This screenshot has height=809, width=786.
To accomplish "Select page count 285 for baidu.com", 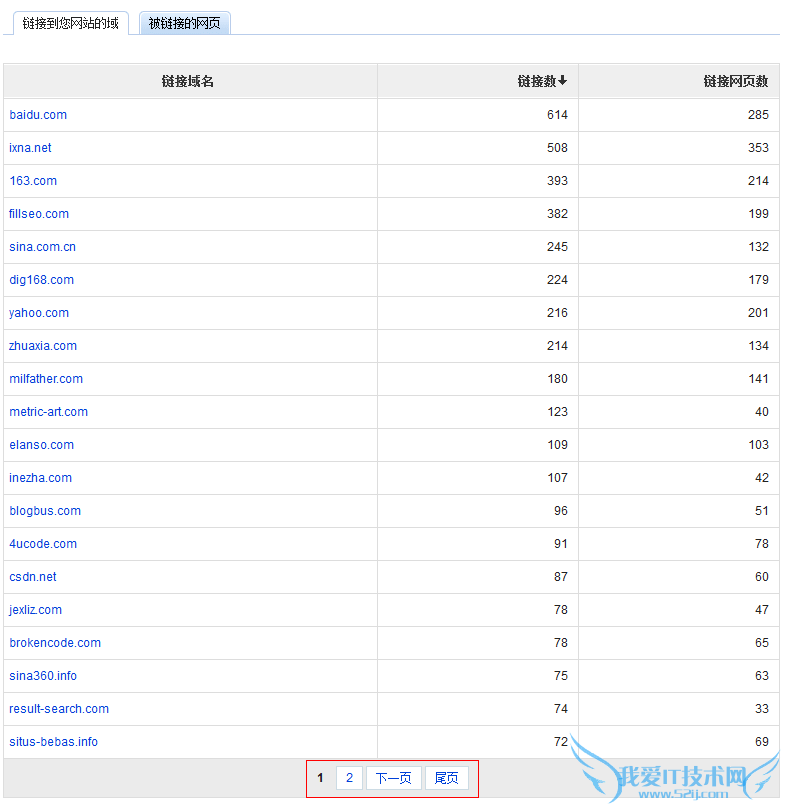I will point(758,115).
